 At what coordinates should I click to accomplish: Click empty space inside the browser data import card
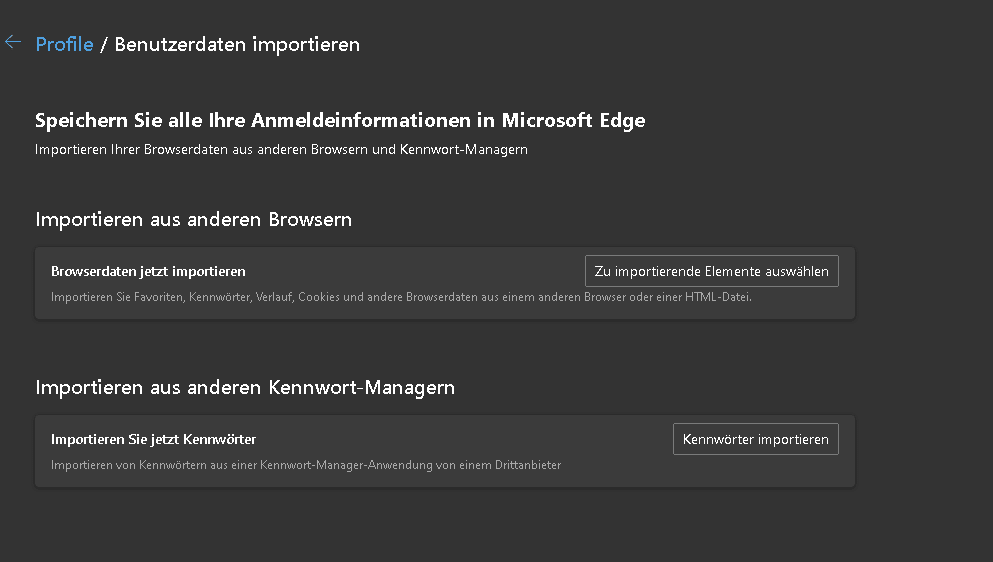(420, 271)
